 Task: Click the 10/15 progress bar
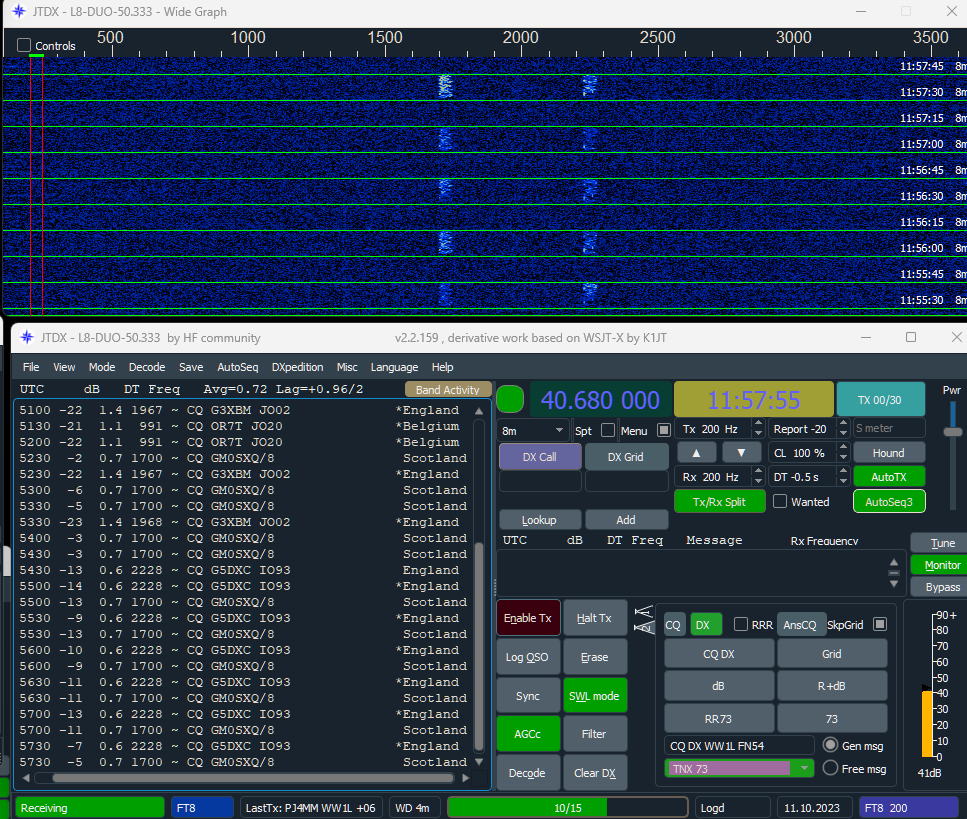click(x=567, y=807)
